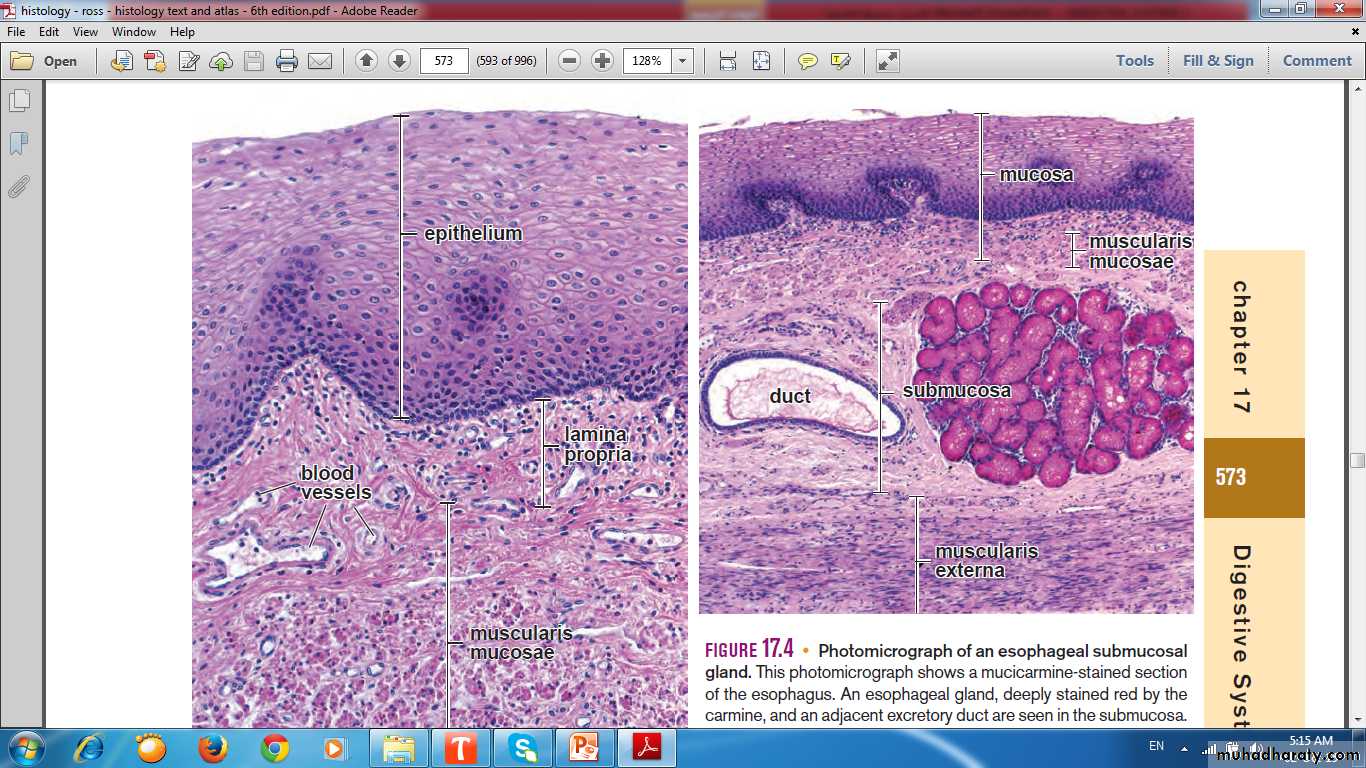The height and width of the screenshot is (768, 1366).
Task: Expand the Comment pane
Action: tap(1317, 61)
